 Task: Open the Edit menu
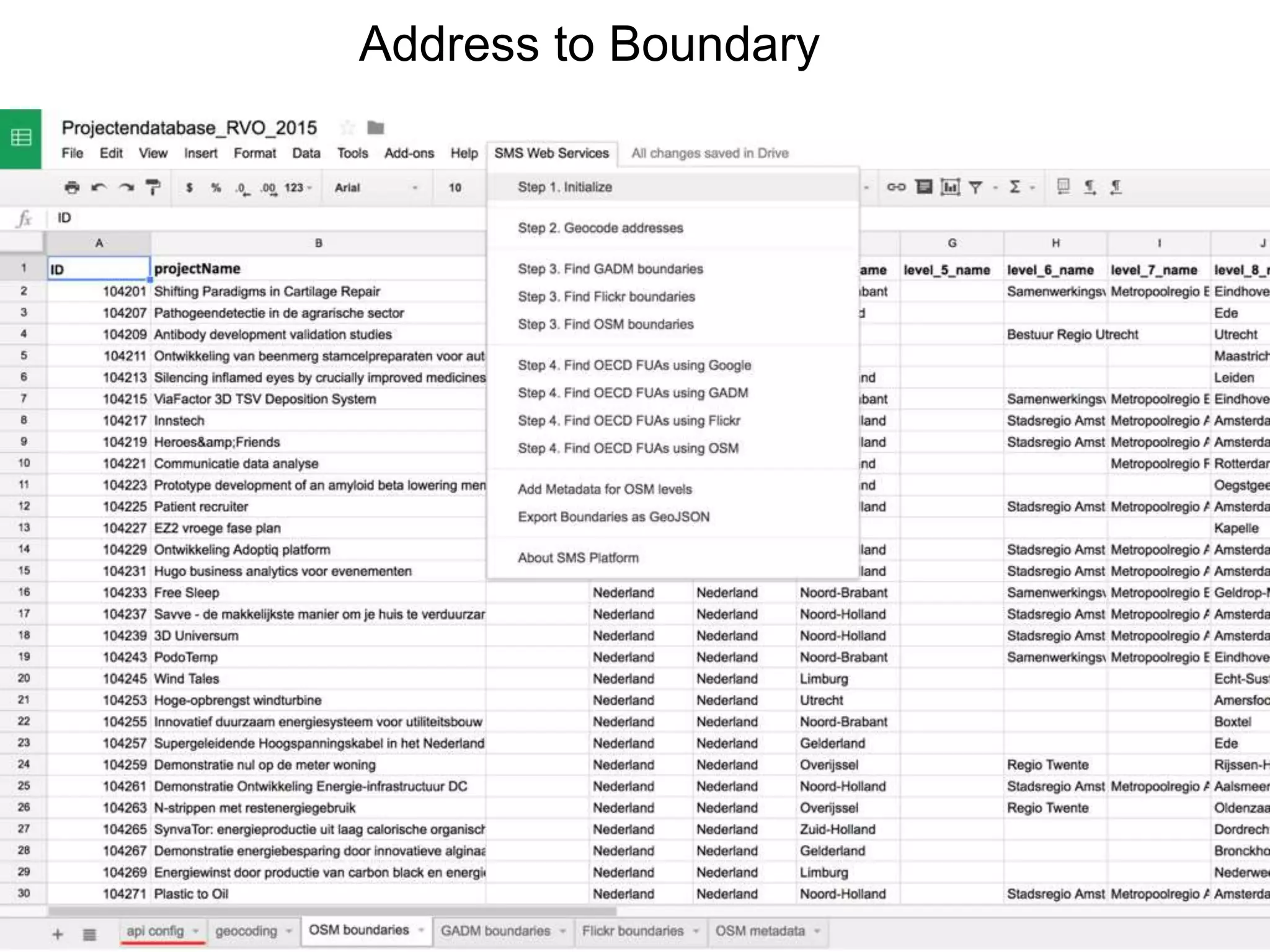pyautogui.click(x=111, y=153)
